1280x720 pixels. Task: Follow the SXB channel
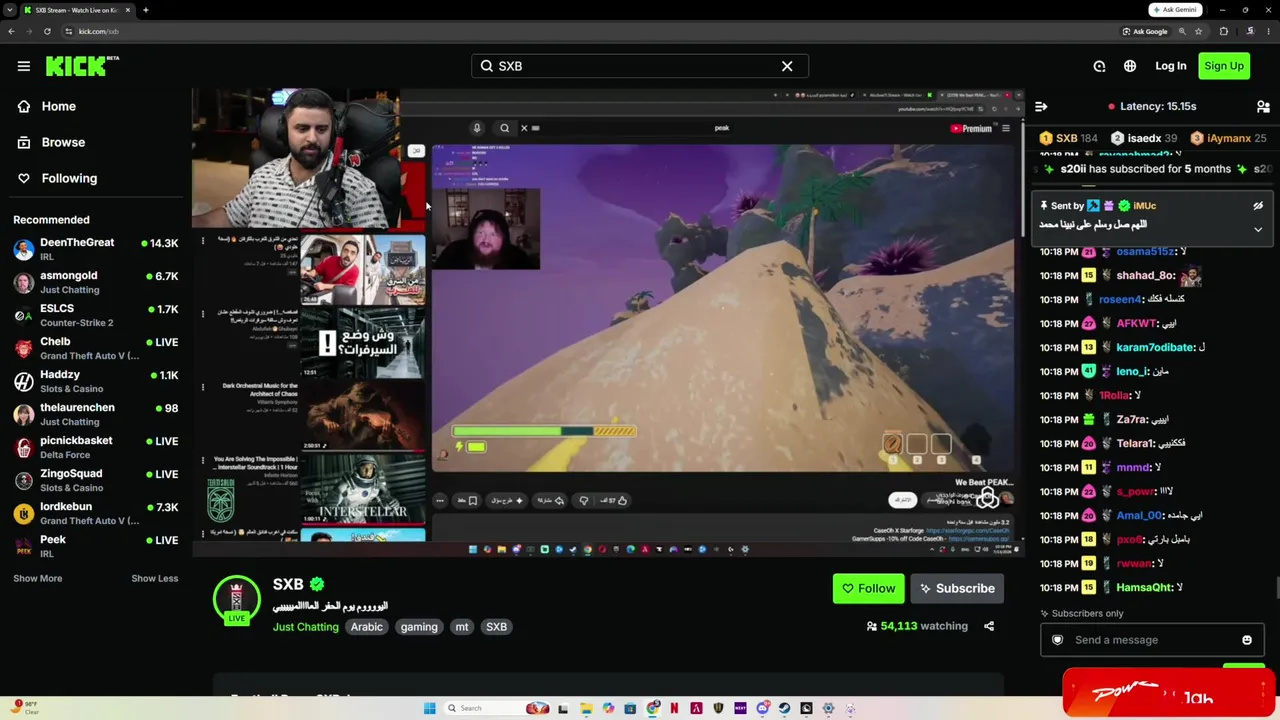tap(868, 588)
